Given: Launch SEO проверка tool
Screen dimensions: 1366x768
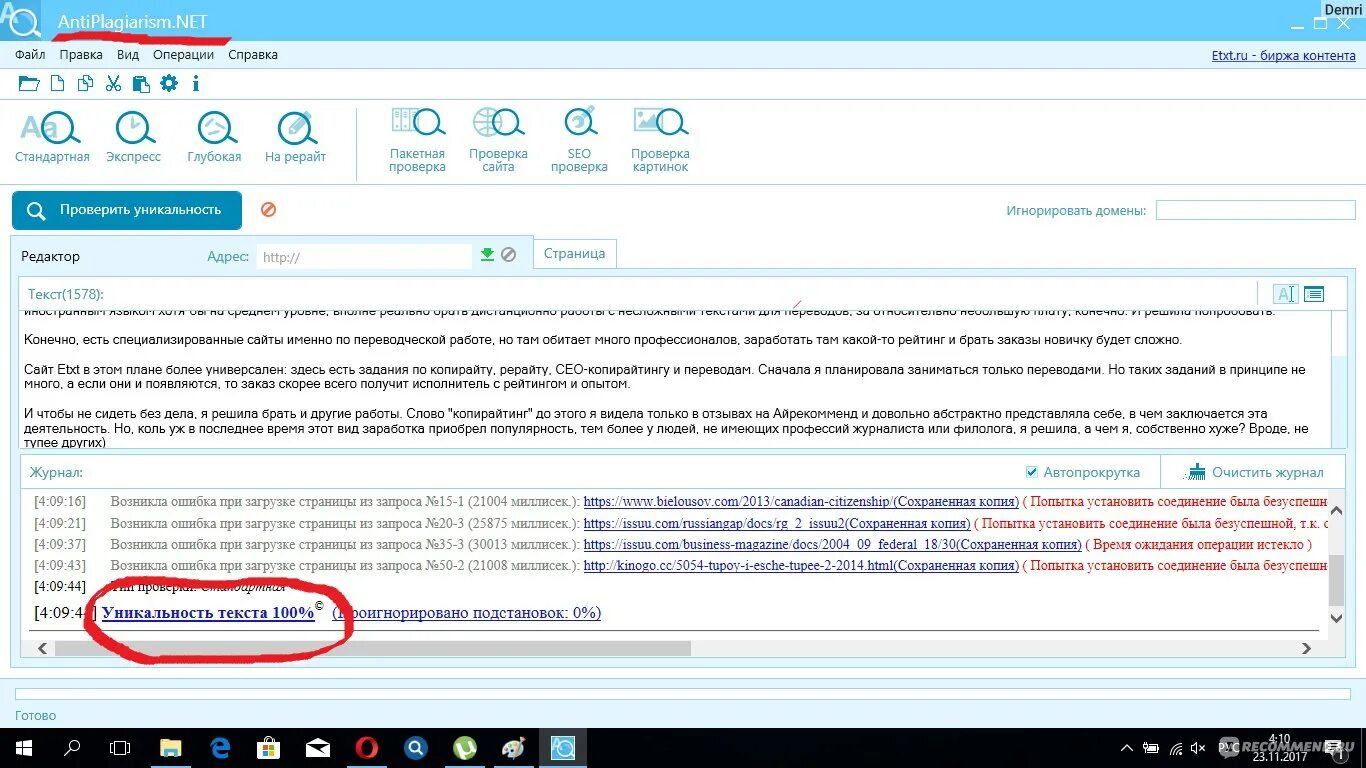Looking at the screenshot, I should coord(579,140).
